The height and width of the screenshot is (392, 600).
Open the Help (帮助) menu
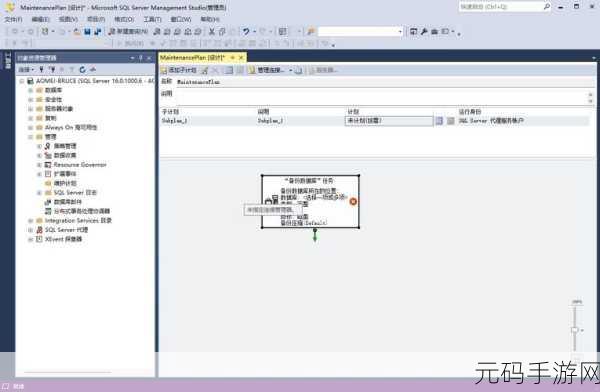pos(210,19)
